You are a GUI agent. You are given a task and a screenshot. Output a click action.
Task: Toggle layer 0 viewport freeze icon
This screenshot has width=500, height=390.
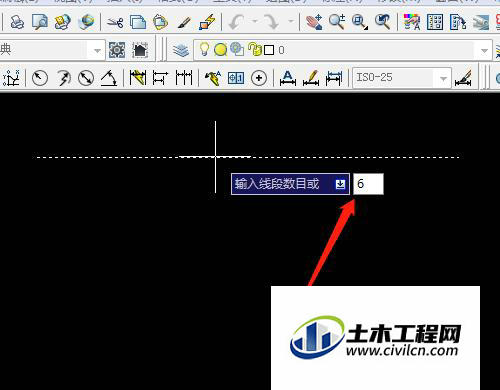pos(237,50)
